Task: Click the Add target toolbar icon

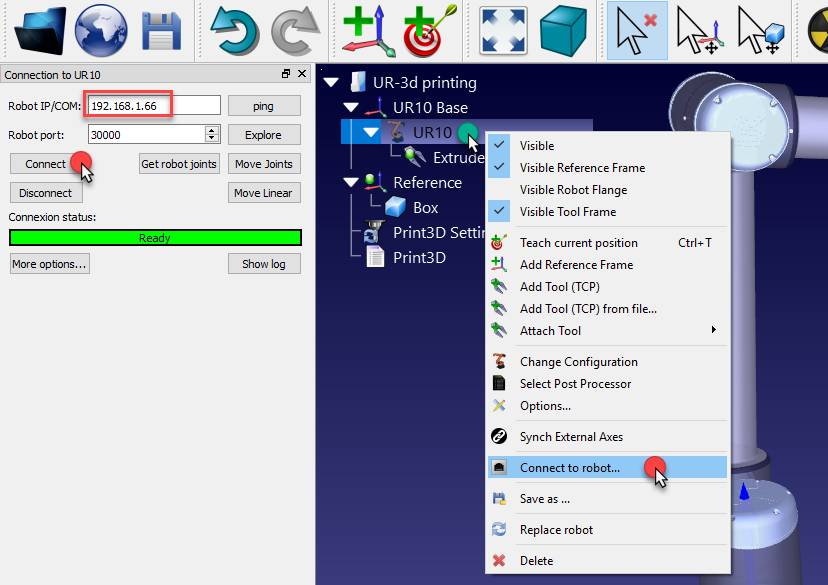Action: tap(428, 30)
